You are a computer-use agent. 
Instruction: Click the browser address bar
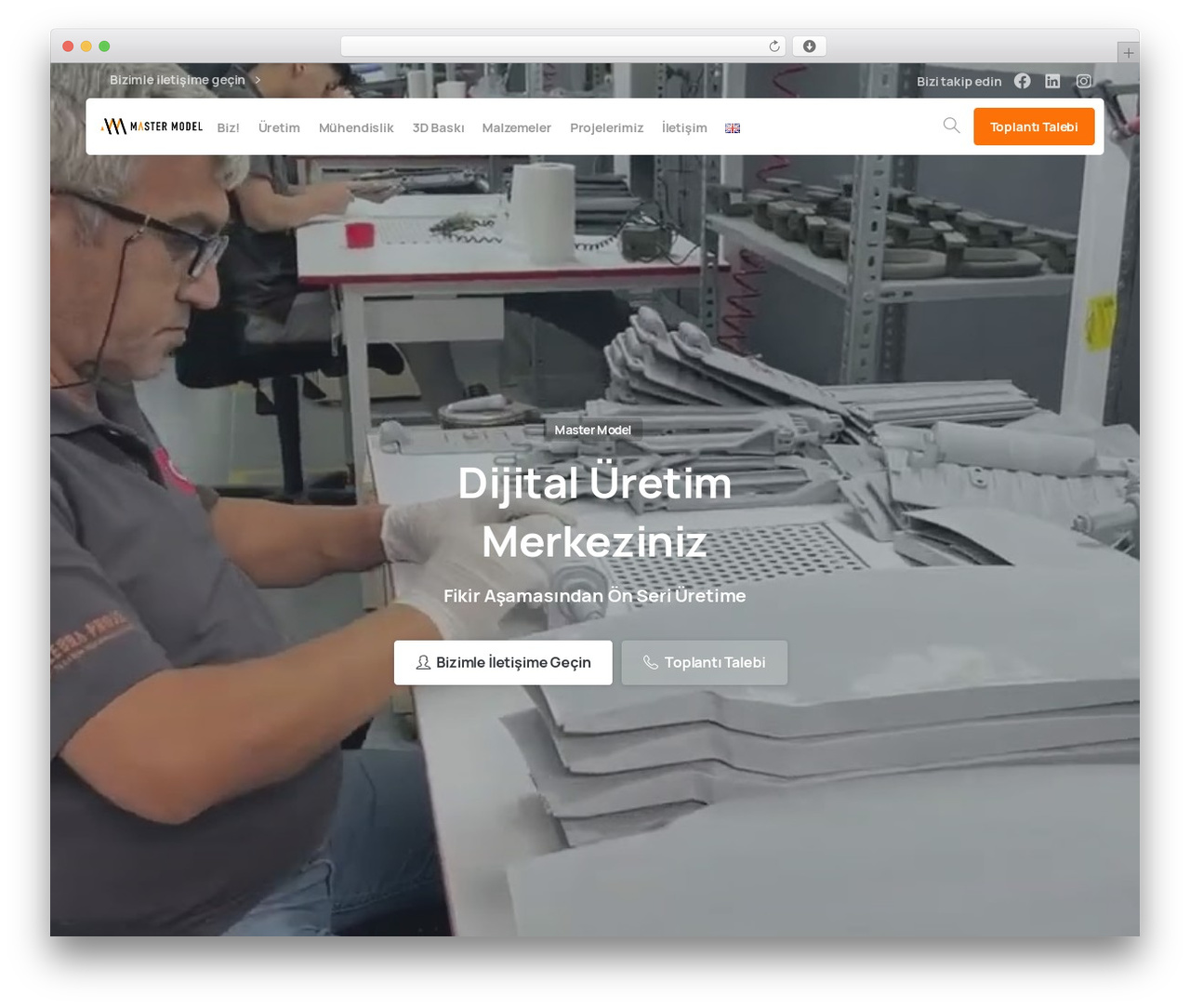(563, 46)
